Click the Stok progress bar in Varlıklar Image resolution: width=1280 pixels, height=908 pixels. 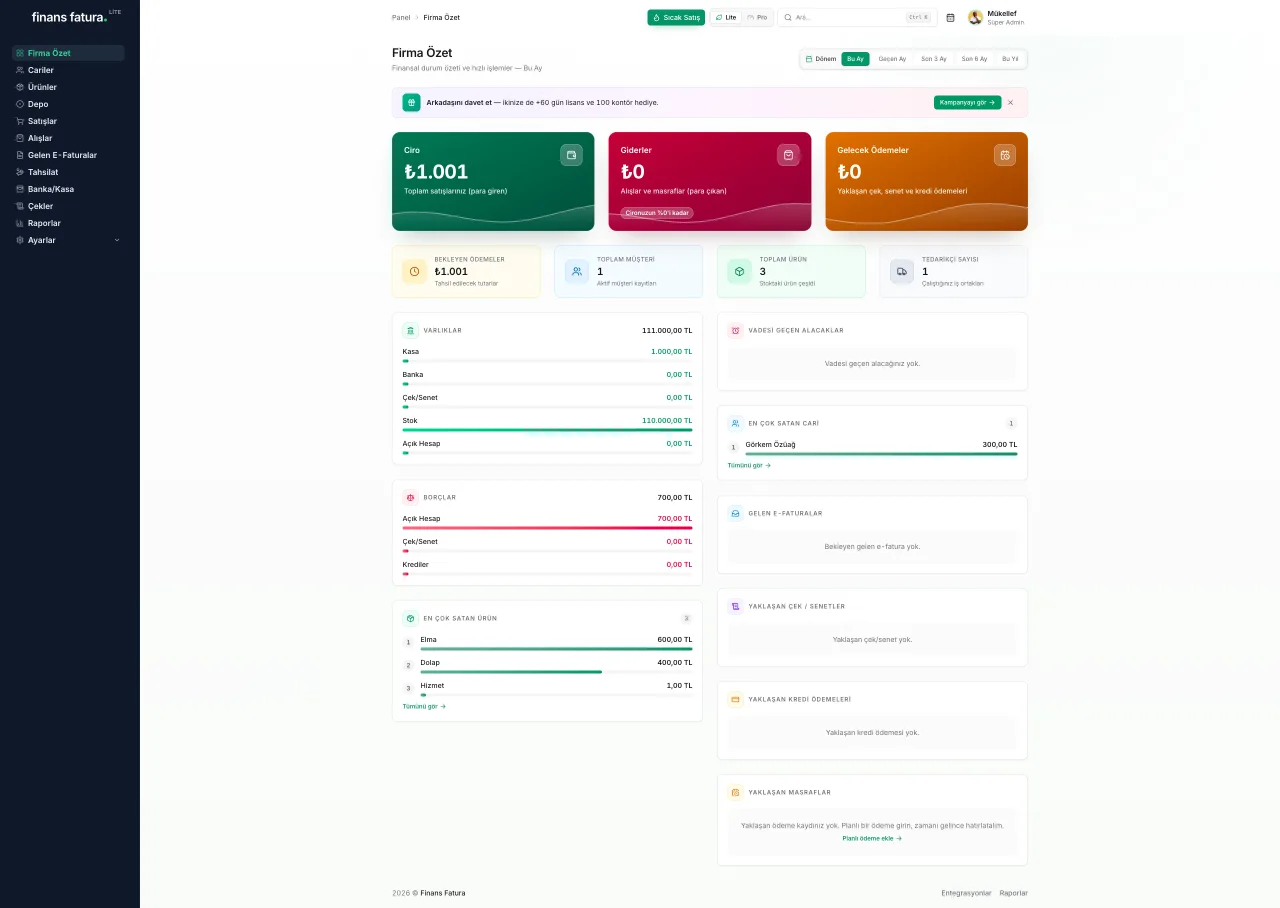(x=547, y=430)
